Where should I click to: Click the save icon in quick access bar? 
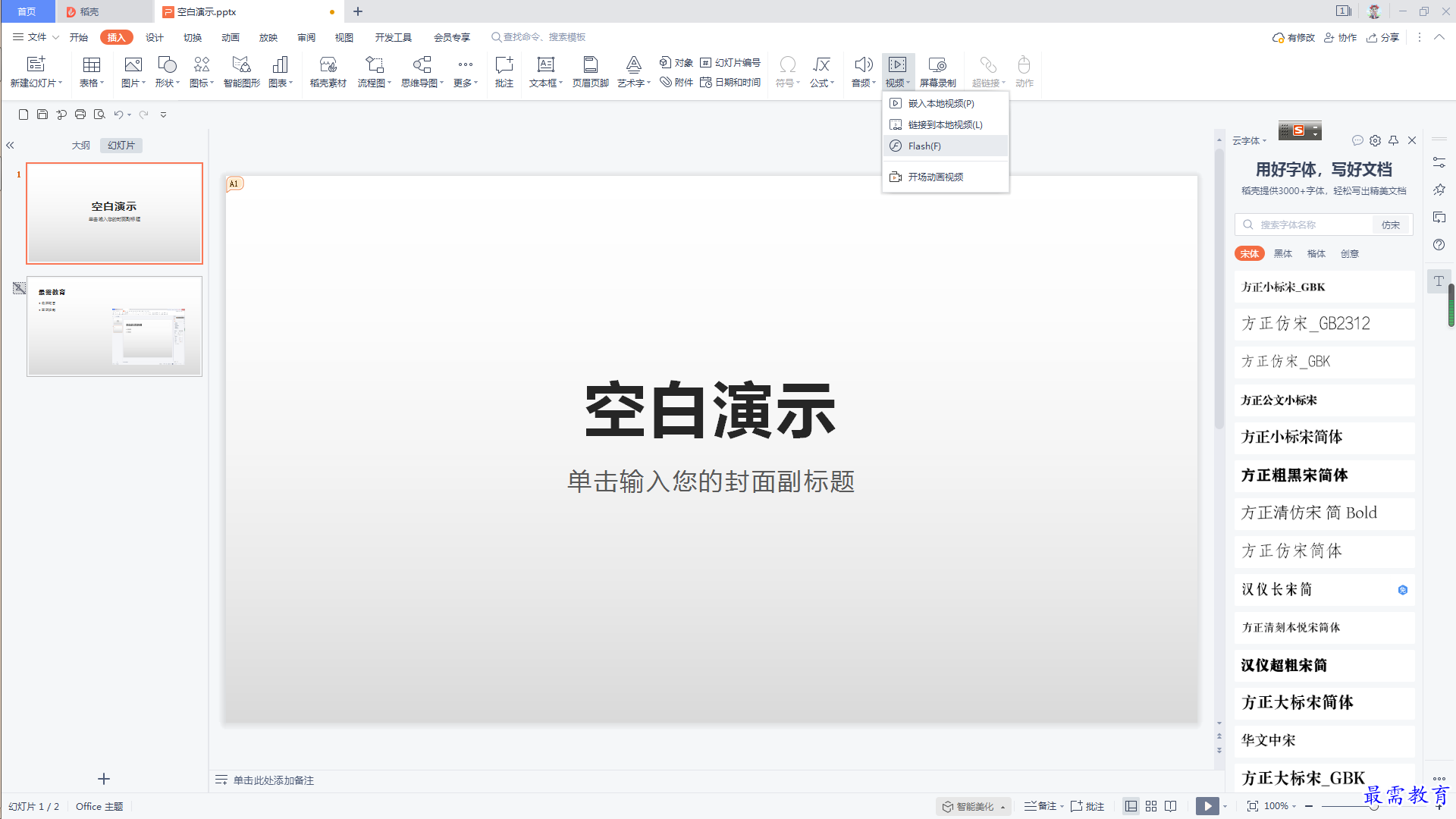42,115
